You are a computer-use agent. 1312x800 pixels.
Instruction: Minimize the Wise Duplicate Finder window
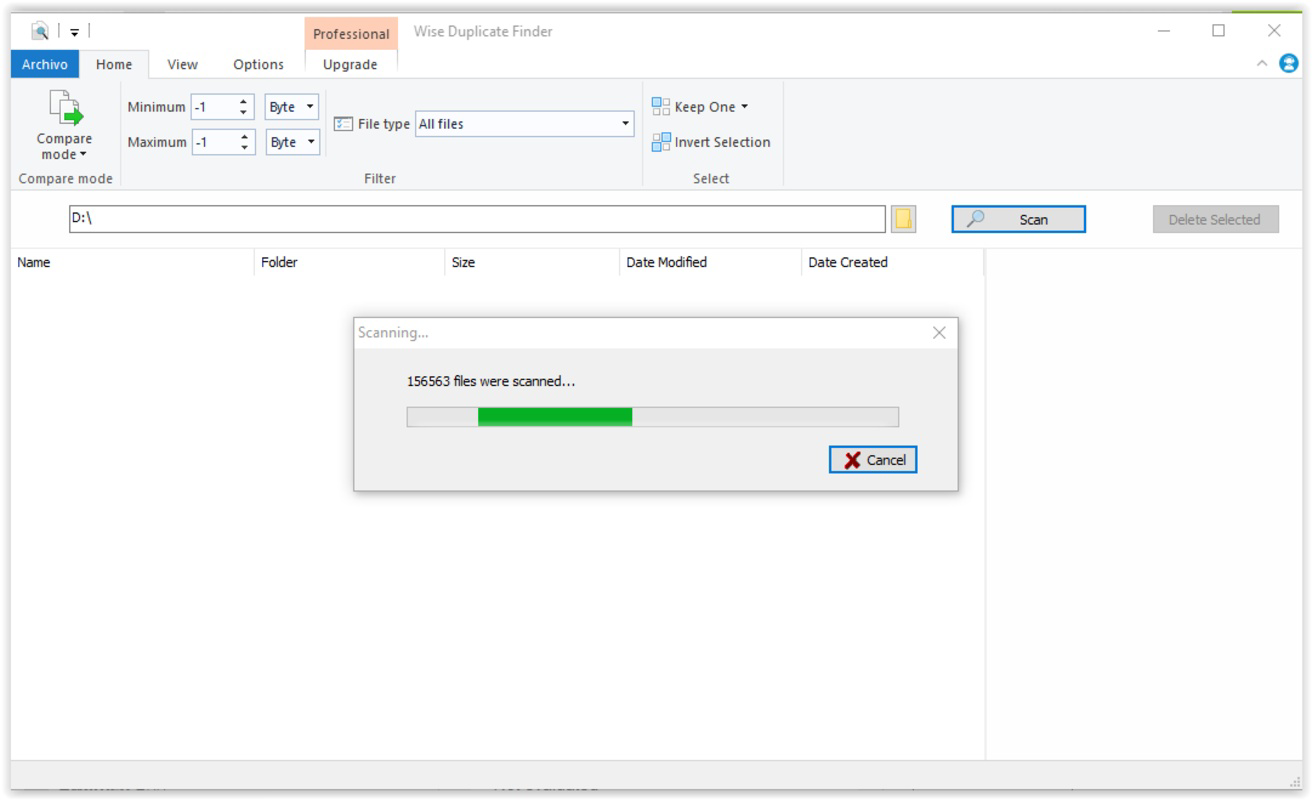pos(1163,31)
